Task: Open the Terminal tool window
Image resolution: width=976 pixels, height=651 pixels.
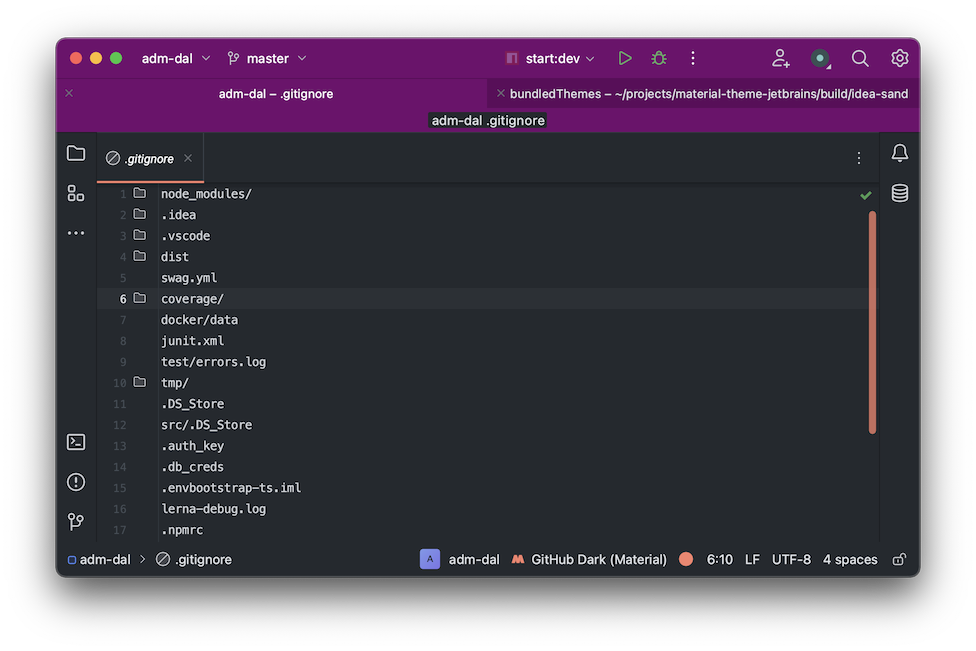Action: (x=75, y=441)
